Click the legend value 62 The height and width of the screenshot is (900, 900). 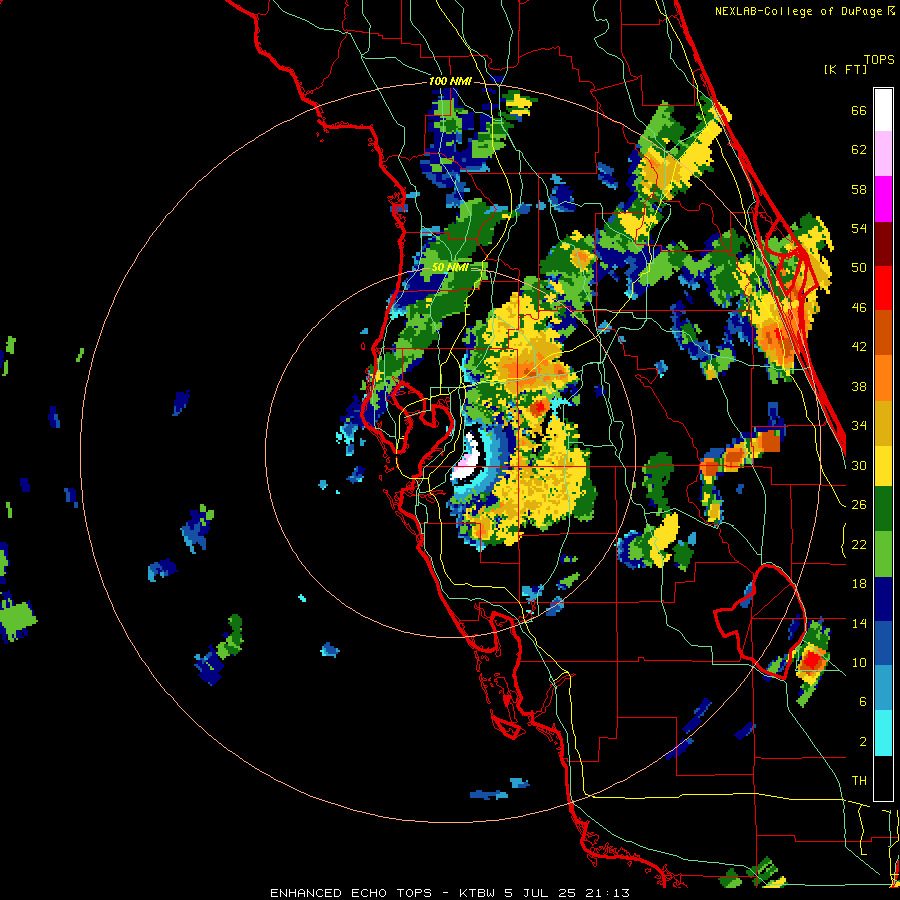(x=859, y=150)
